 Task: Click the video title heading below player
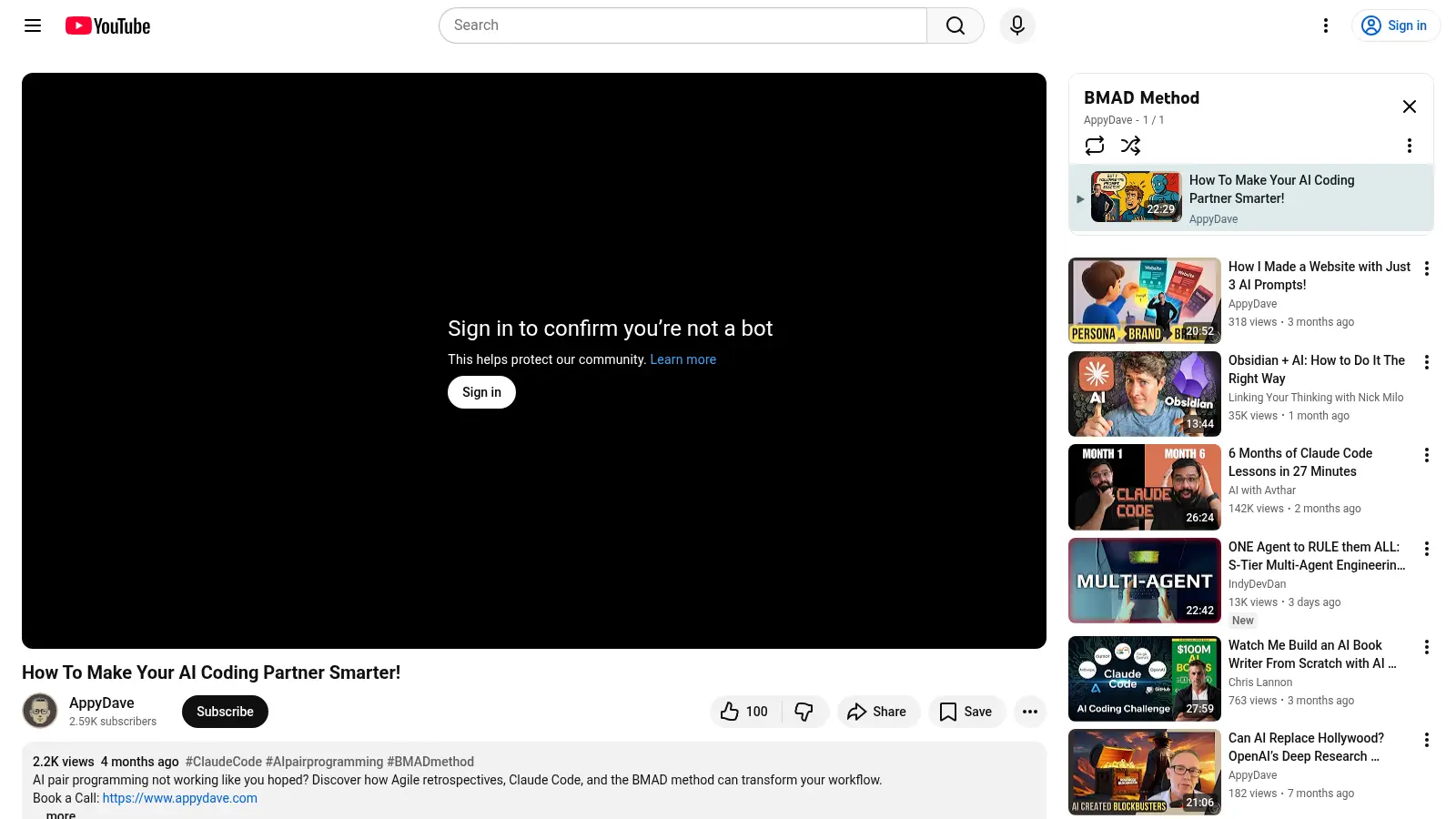(x=211, y=672)
